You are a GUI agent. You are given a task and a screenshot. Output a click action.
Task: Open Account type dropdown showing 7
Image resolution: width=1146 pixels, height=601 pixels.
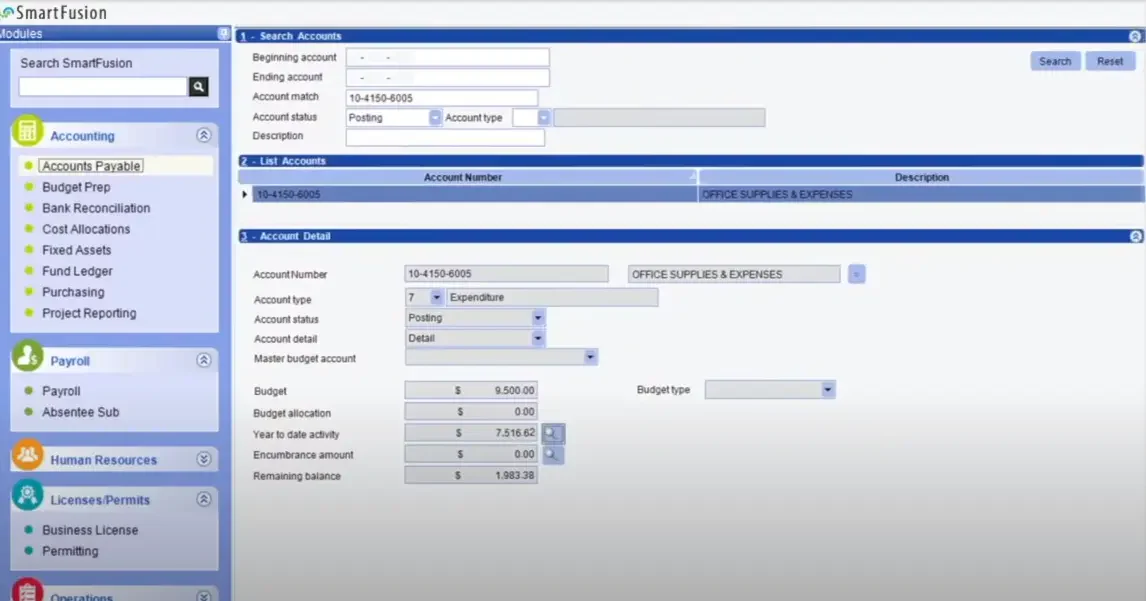coord(436,297)
